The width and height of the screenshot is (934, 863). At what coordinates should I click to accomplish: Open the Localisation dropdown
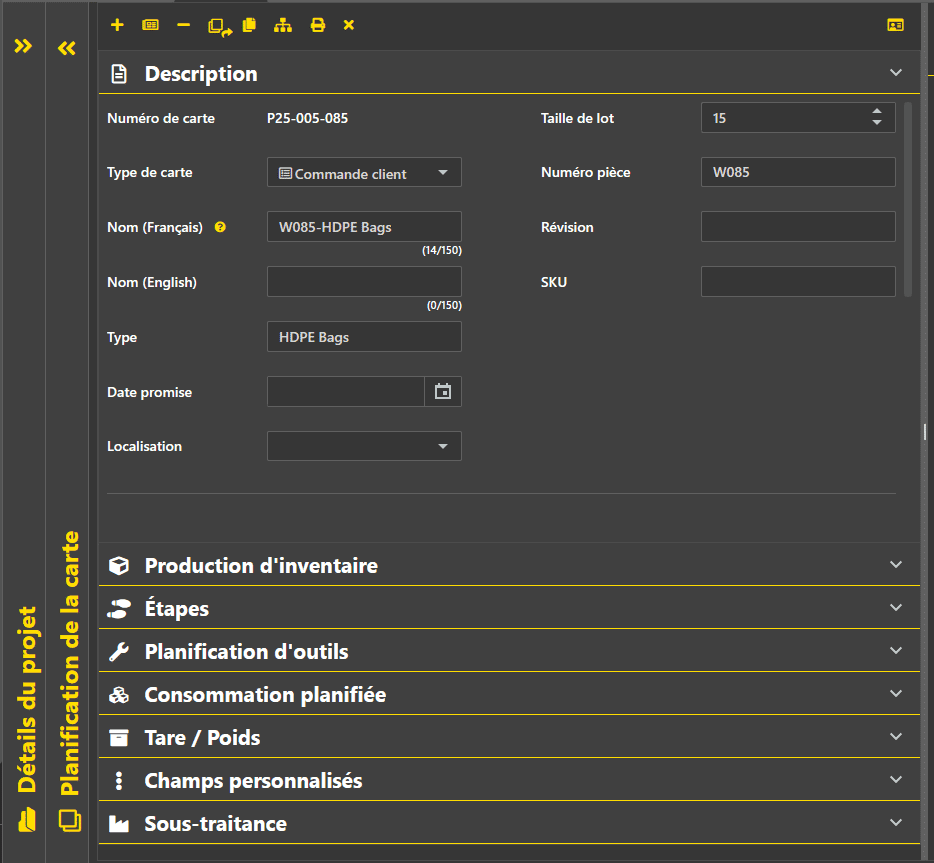coord(364,446)
